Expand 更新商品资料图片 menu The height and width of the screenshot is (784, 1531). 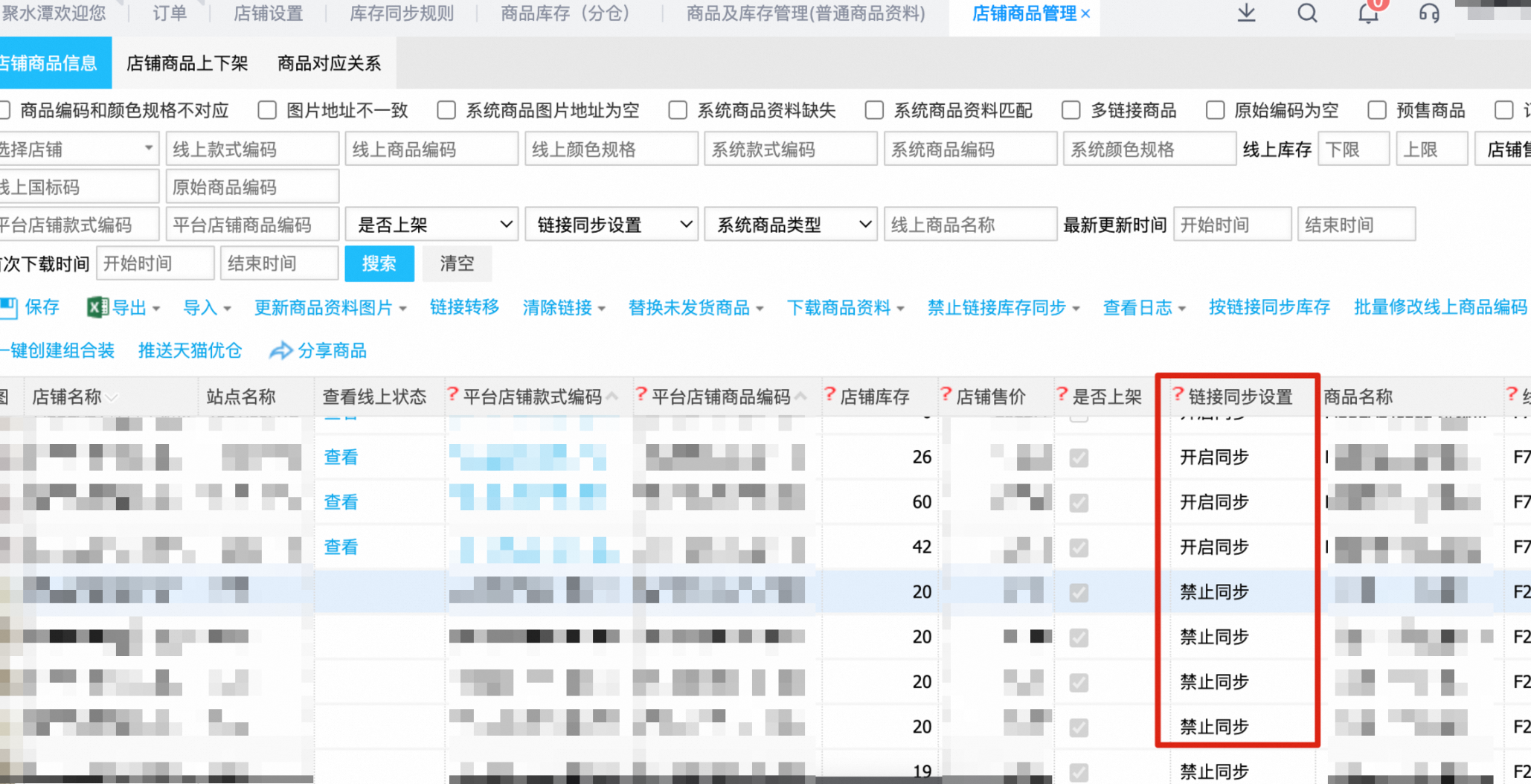coord(402,308)
